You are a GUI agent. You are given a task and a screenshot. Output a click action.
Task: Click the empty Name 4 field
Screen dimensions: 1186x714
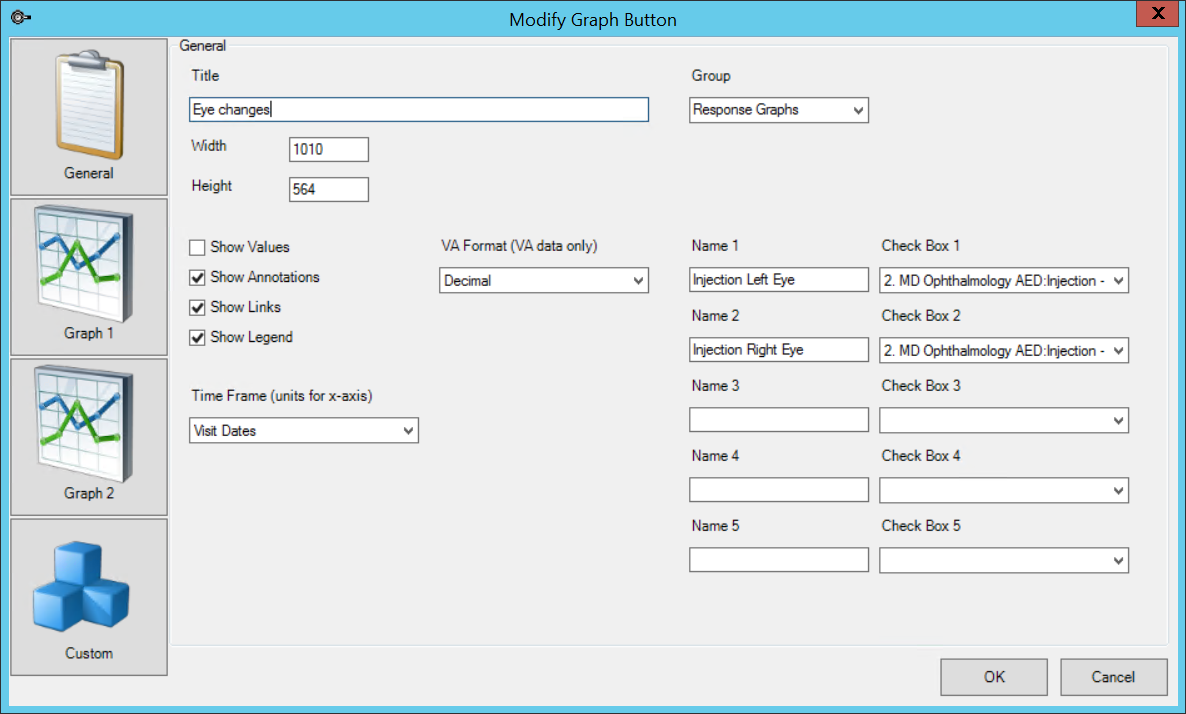(779, 490)
